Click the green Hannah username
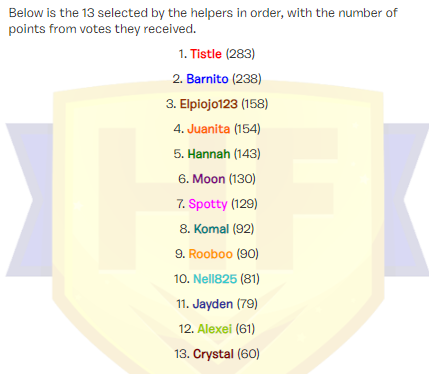This screenshot has height=374, width=429. (209, 154)
